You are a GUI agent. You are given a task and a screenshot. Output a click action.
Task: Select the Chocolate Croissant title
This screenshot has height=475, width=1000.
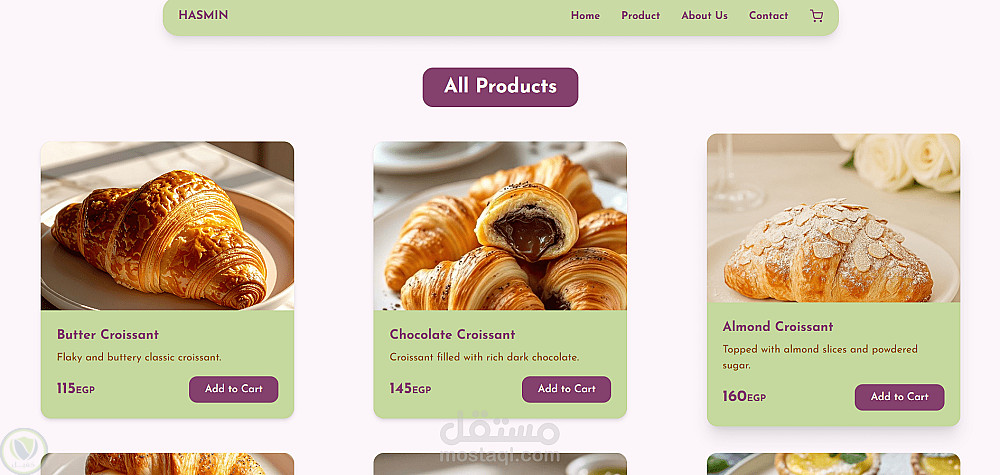pos(452,335)
